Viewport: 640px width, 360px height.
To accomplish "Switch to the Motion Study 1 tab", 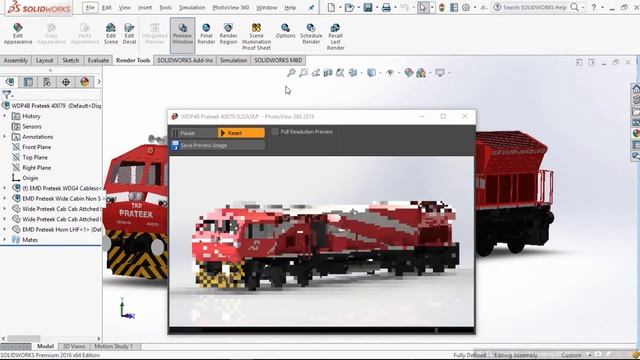I will (x=113, y=346).
